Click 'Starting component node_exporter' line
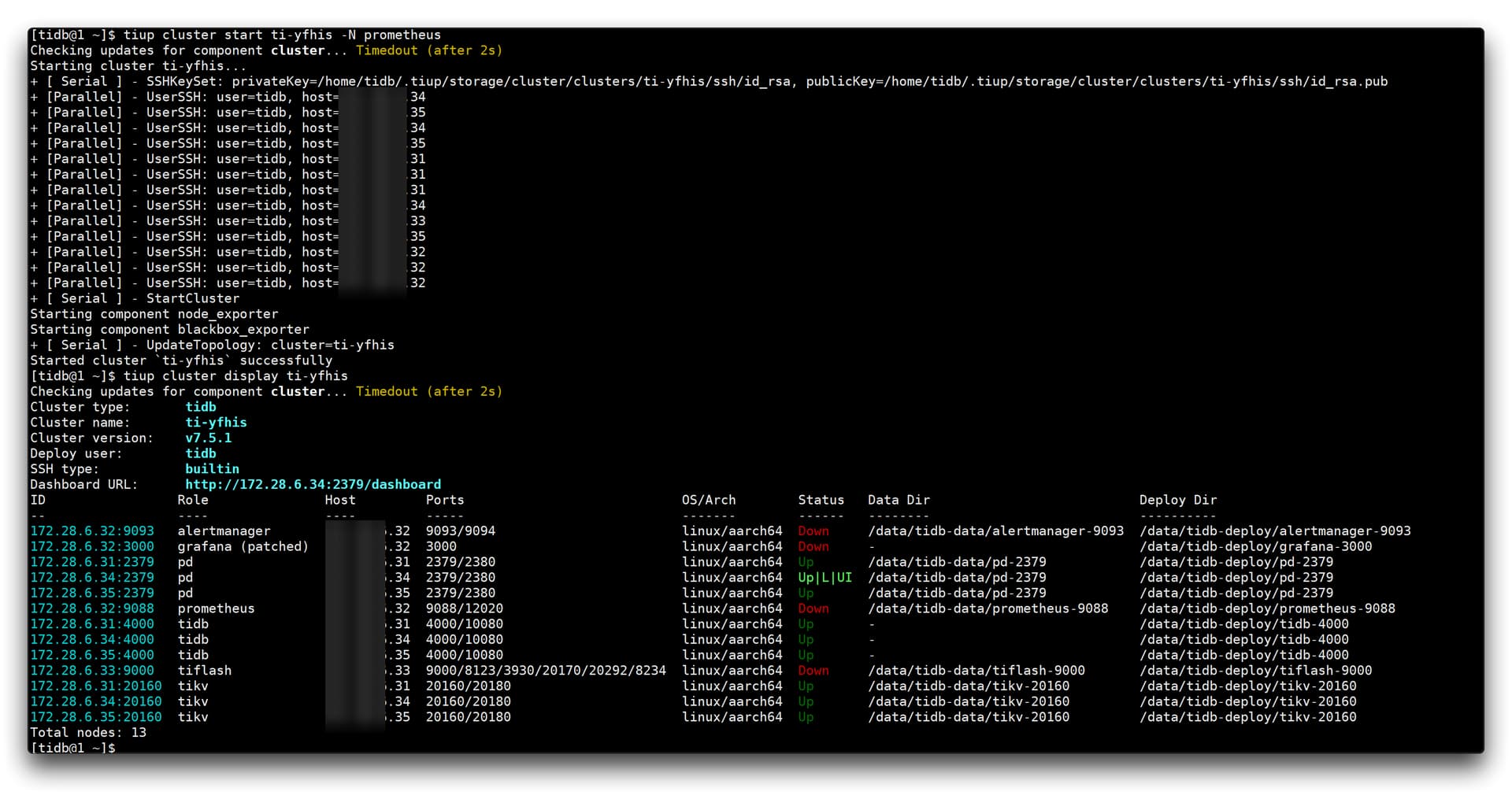 154,313
